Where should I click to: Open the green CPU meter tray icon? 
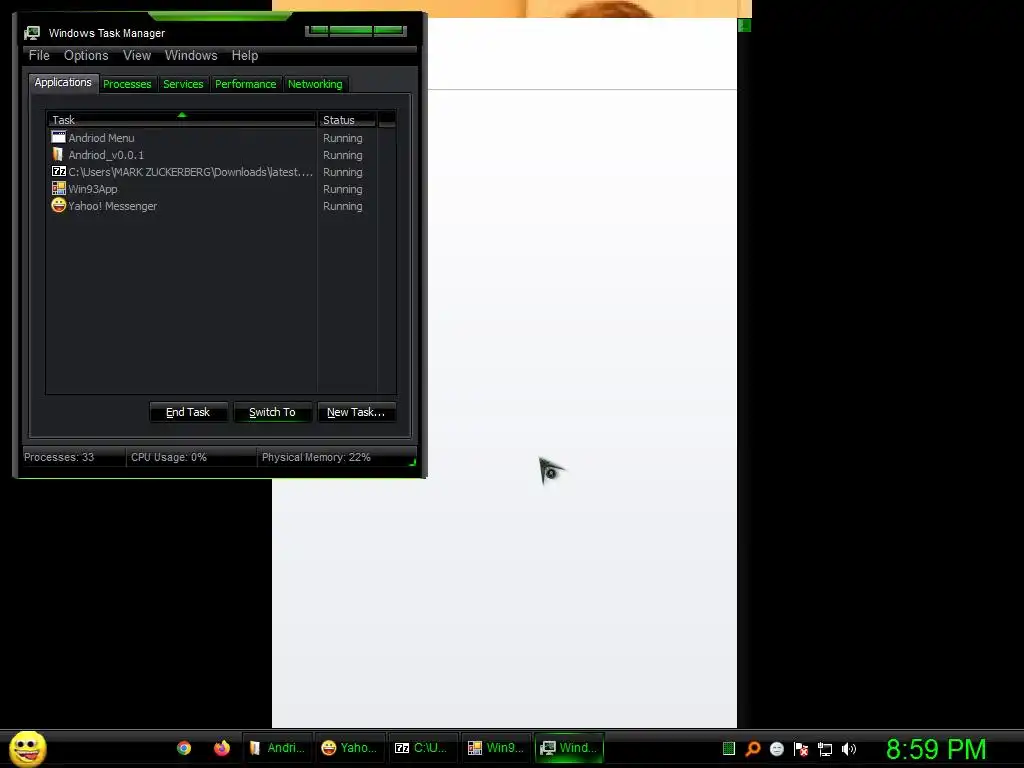click(729, 749)
